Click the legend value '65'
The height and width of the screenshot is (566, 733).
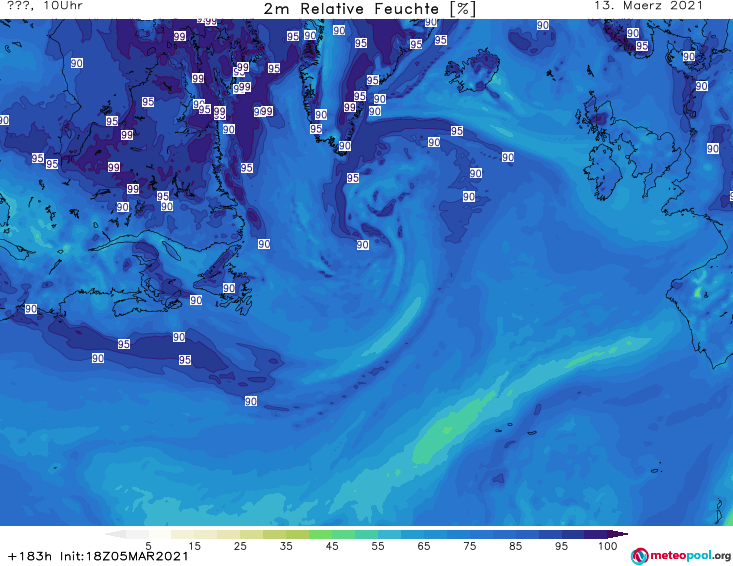(424, 546)
